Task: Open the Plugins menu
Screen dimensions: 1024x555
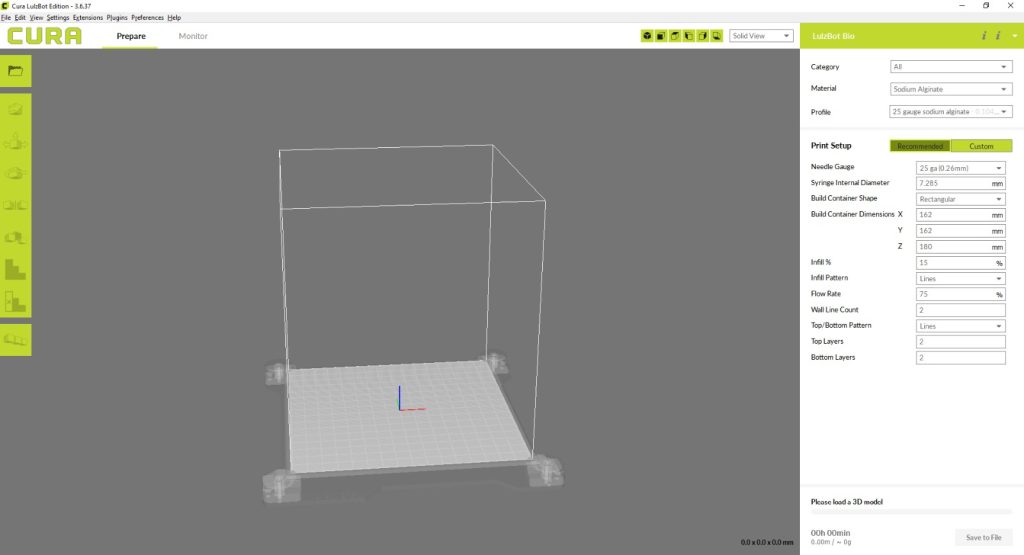Action: coord(117,18)
